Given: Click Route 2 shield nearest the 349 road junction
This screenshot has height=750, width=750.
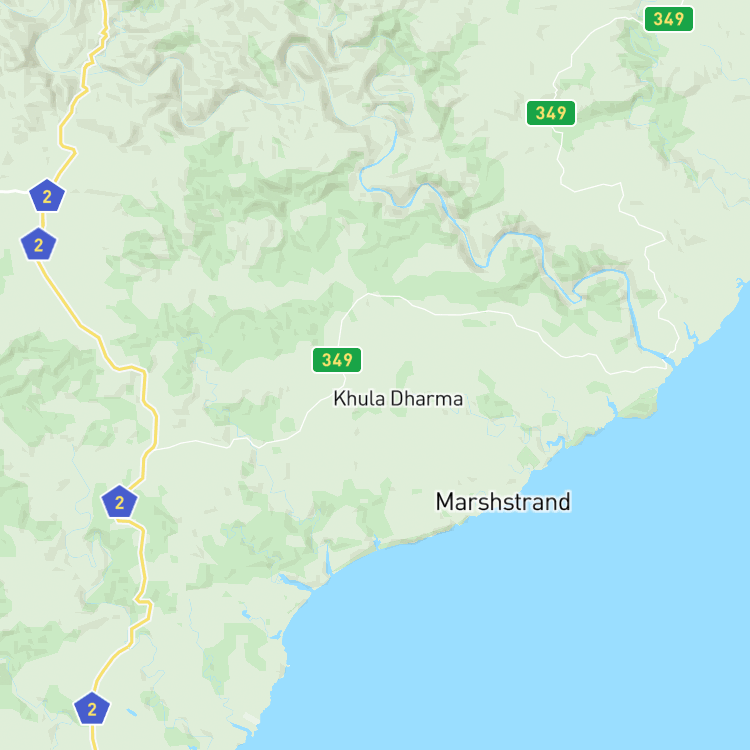Looking at the screenshot, I should tap(120, 502).
